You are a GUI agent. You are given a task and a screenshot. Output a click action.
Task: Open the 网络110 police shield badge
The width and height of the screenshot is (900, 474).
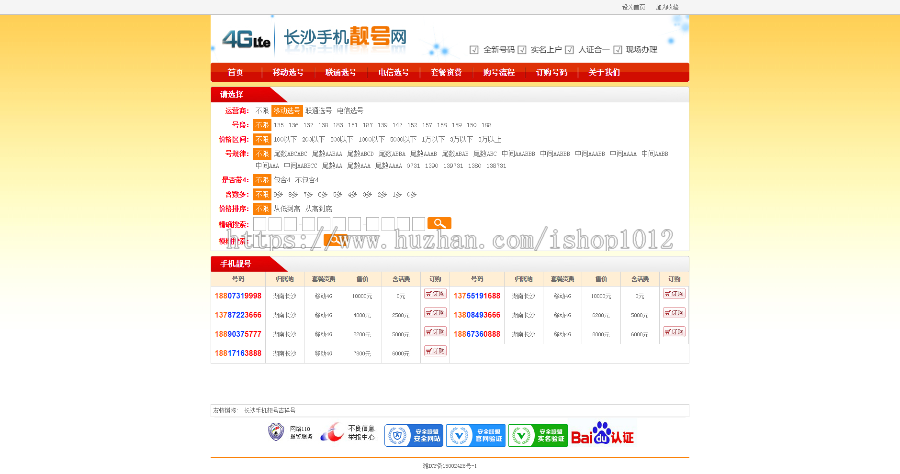pyautogui.click(x=290, y=432)
